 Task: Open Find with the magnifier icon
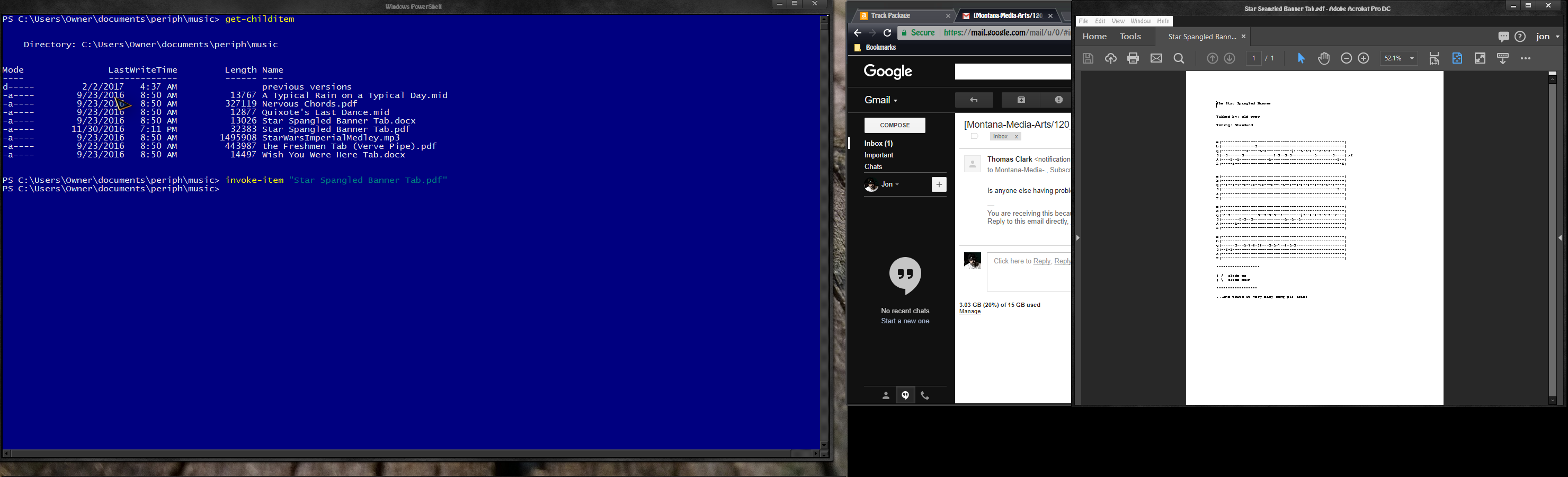point(1179,58)
